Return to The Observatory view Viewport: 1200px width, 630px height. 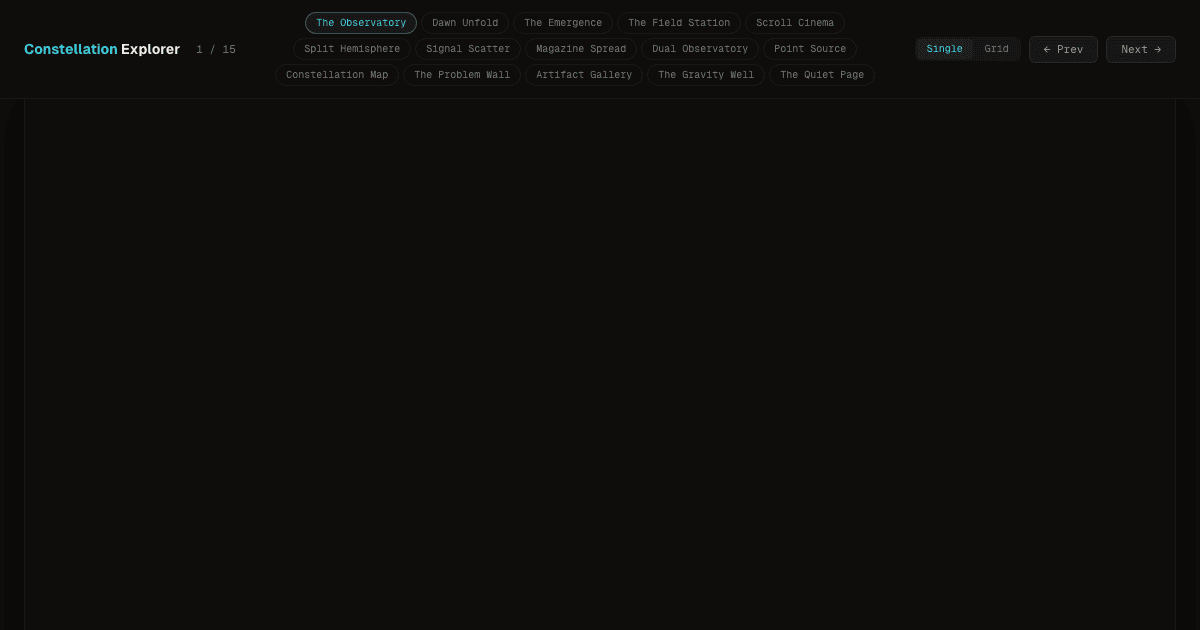point(361,22)
